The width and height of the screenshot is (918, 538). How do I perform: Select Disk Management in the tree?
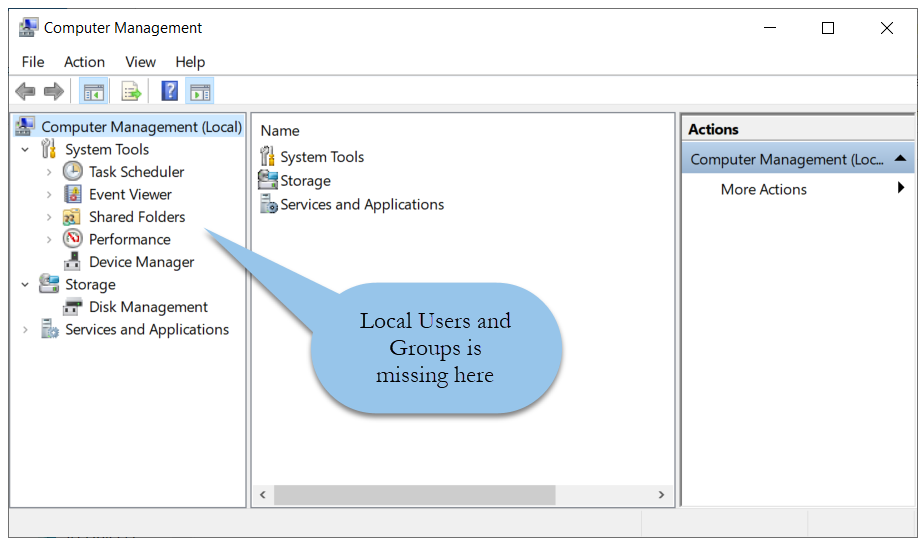coord(148,307)
